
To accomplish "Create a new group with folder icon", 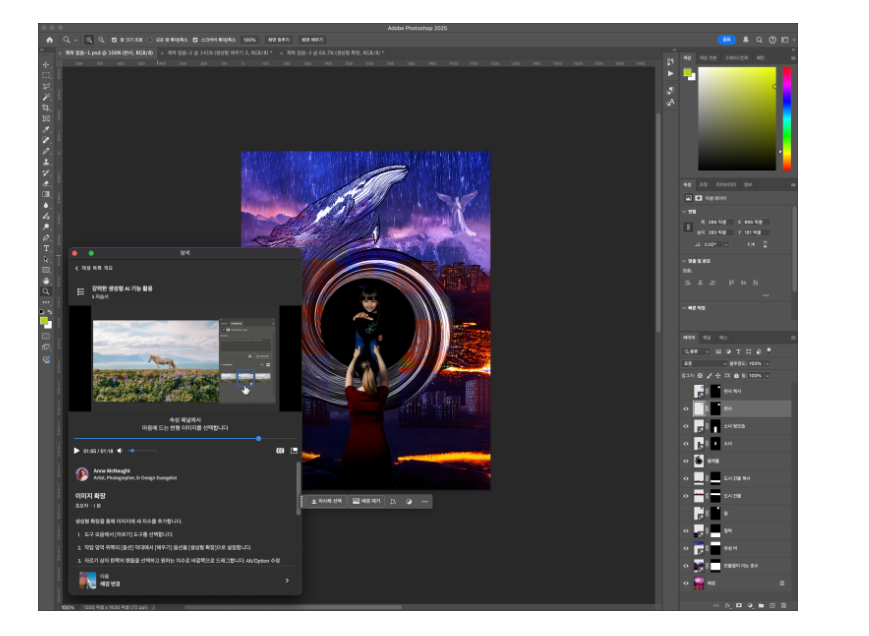I will [x=761, y=606].
